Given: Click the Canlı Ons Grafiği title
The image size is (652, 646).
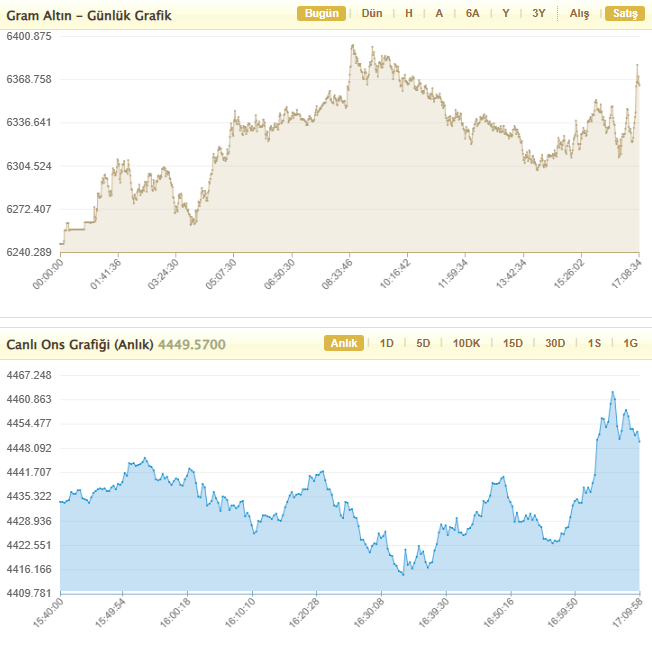Looking at the screenshot, I should tap(80, 345).
